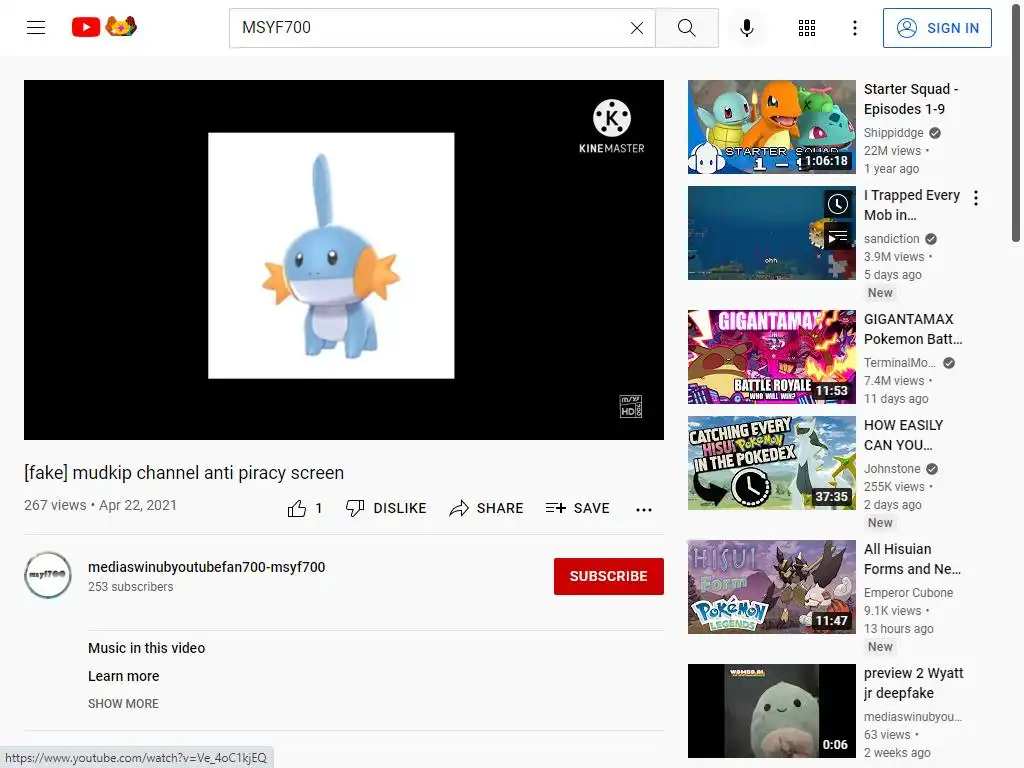Open the header settings three-dot menu
The width and height of the screenshot is (1024, 768).
click(x=854, y=28)
